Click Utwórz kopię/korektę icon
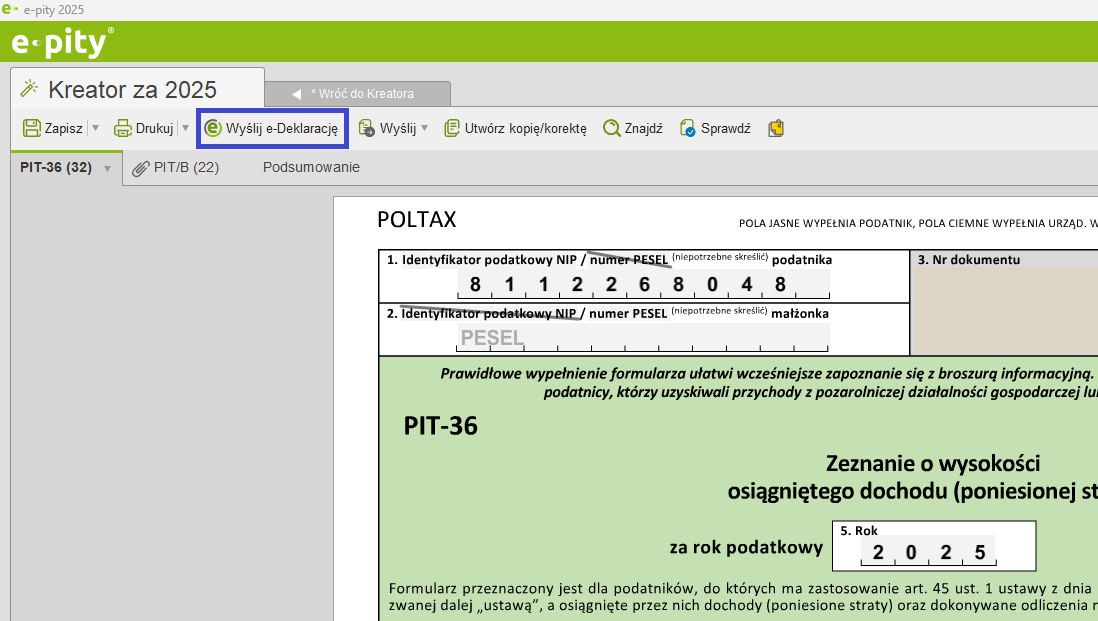 (x=452, y=128)
